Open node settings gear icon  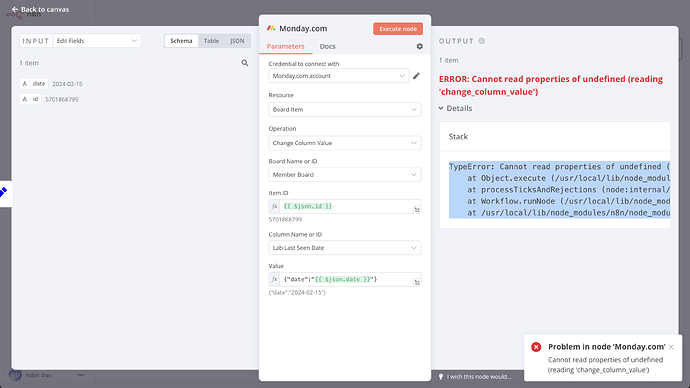[x=419, y=46]
